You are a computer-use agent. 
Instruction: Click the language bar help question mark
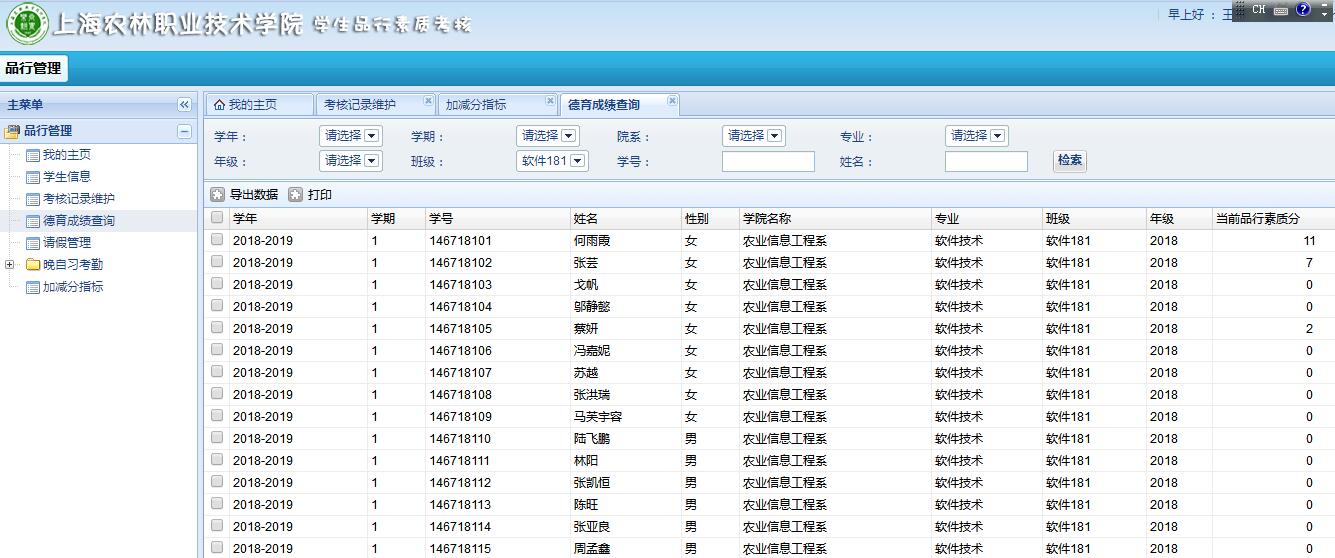click(1303, 10)
